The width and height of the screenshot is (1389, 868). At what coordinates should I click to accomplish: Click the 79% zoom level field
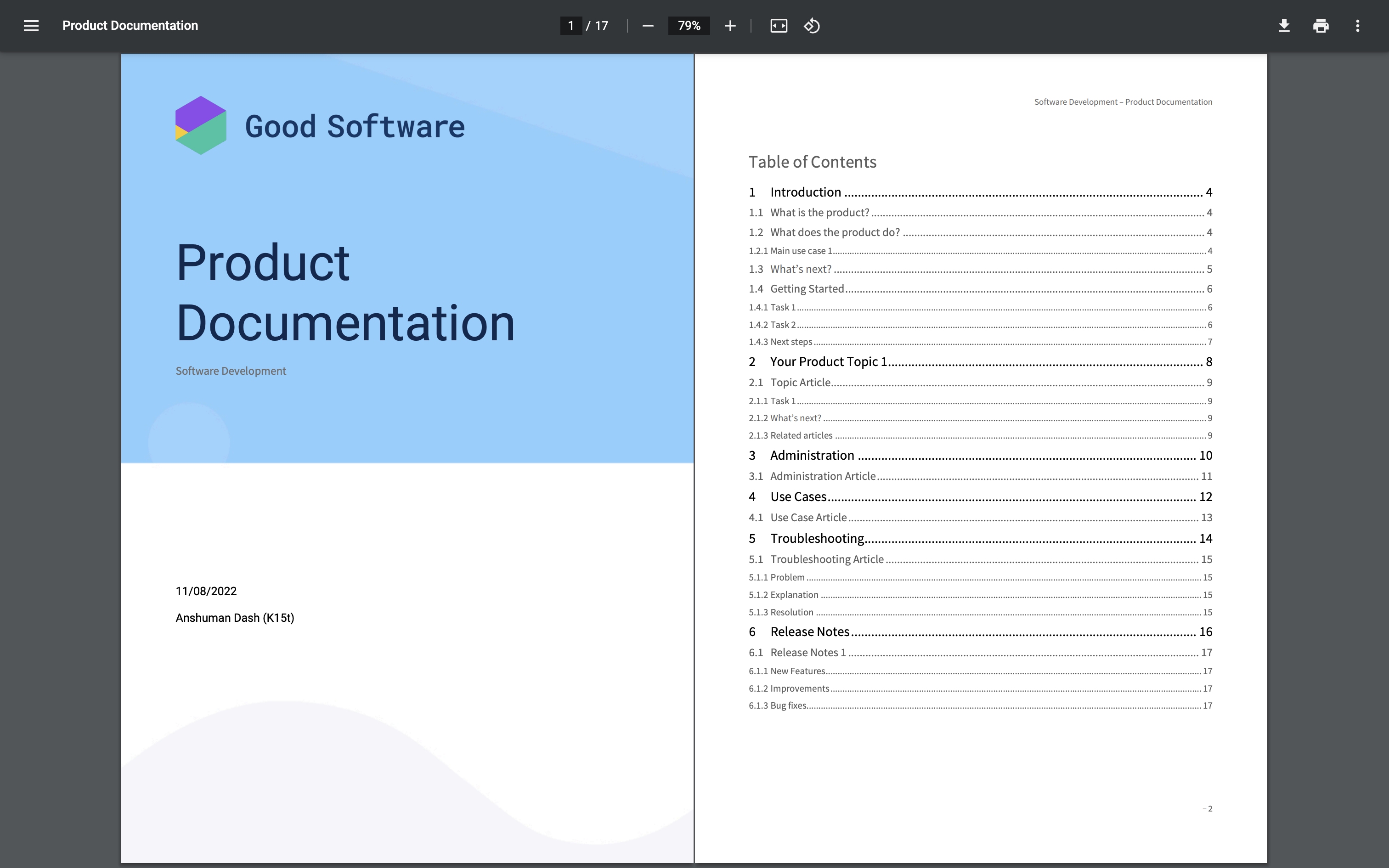689,26
